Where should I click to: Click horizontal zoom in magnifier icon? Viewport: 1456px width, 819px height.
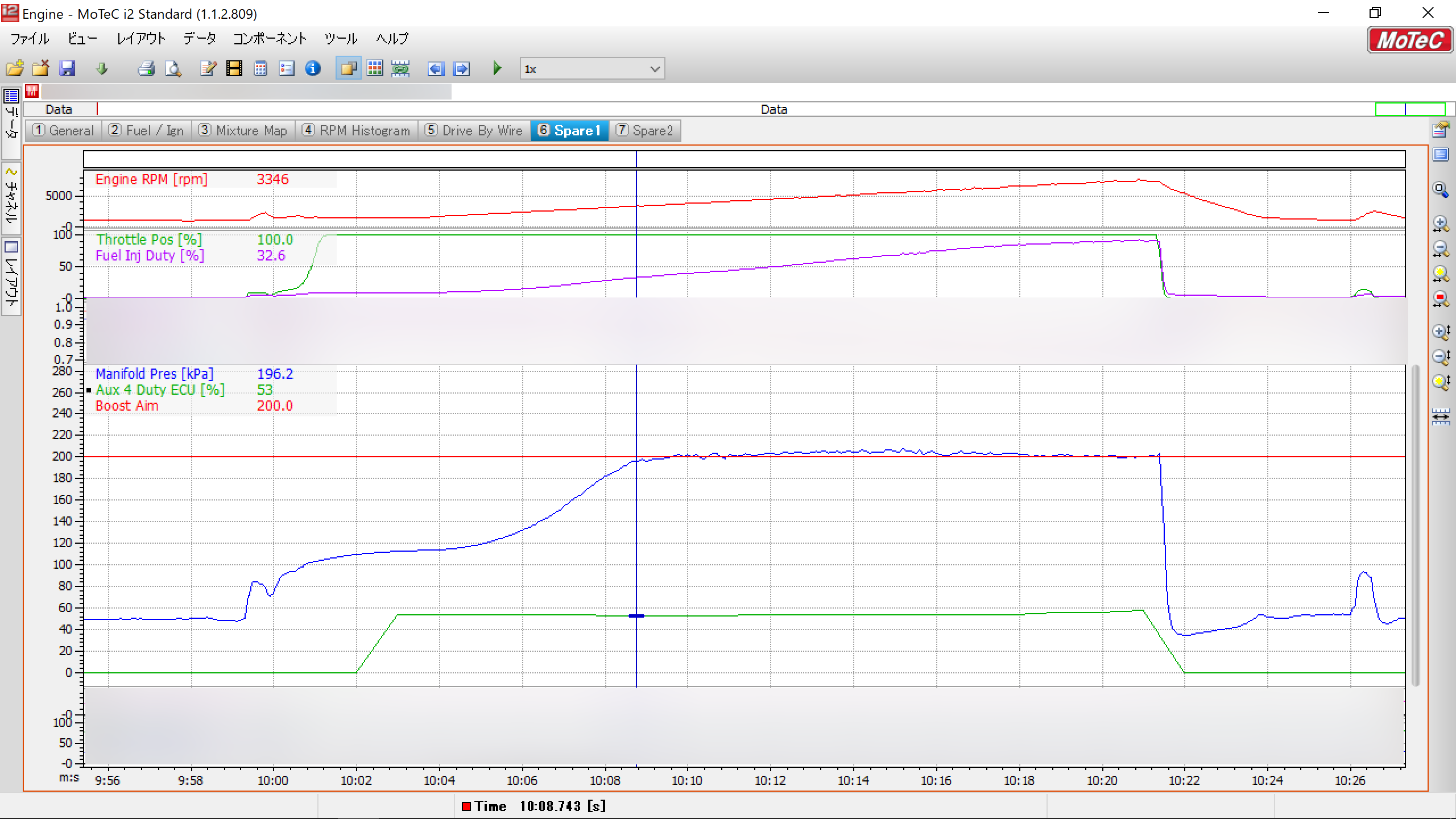coord(1440,224)
